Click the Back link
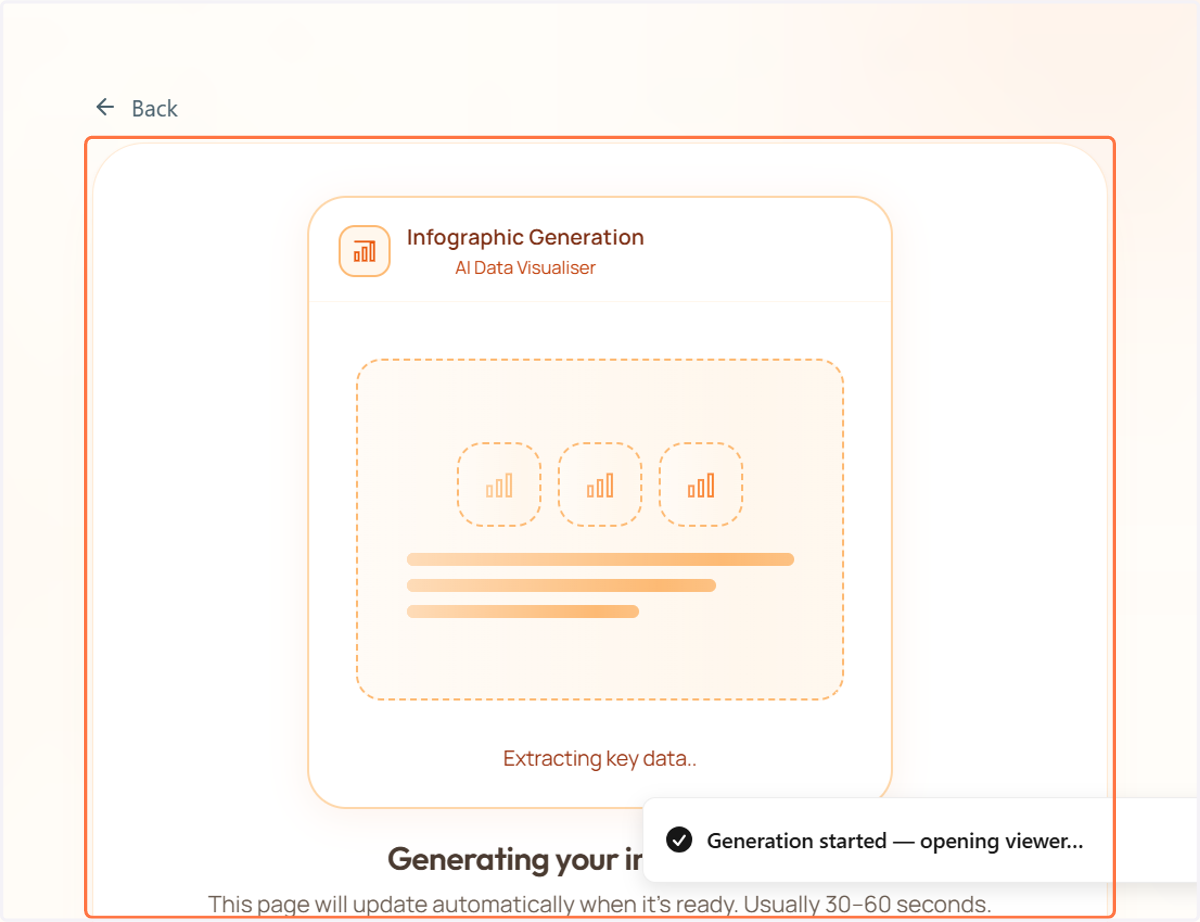Screen dimensions: 1200x922 [136, 108]
